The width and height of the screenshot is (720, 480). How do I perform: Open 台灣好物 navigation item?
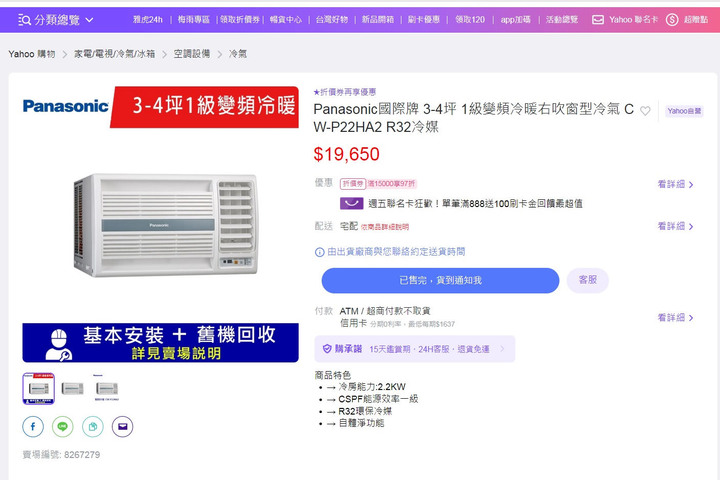pyautogui.click(x=332, y=20)
